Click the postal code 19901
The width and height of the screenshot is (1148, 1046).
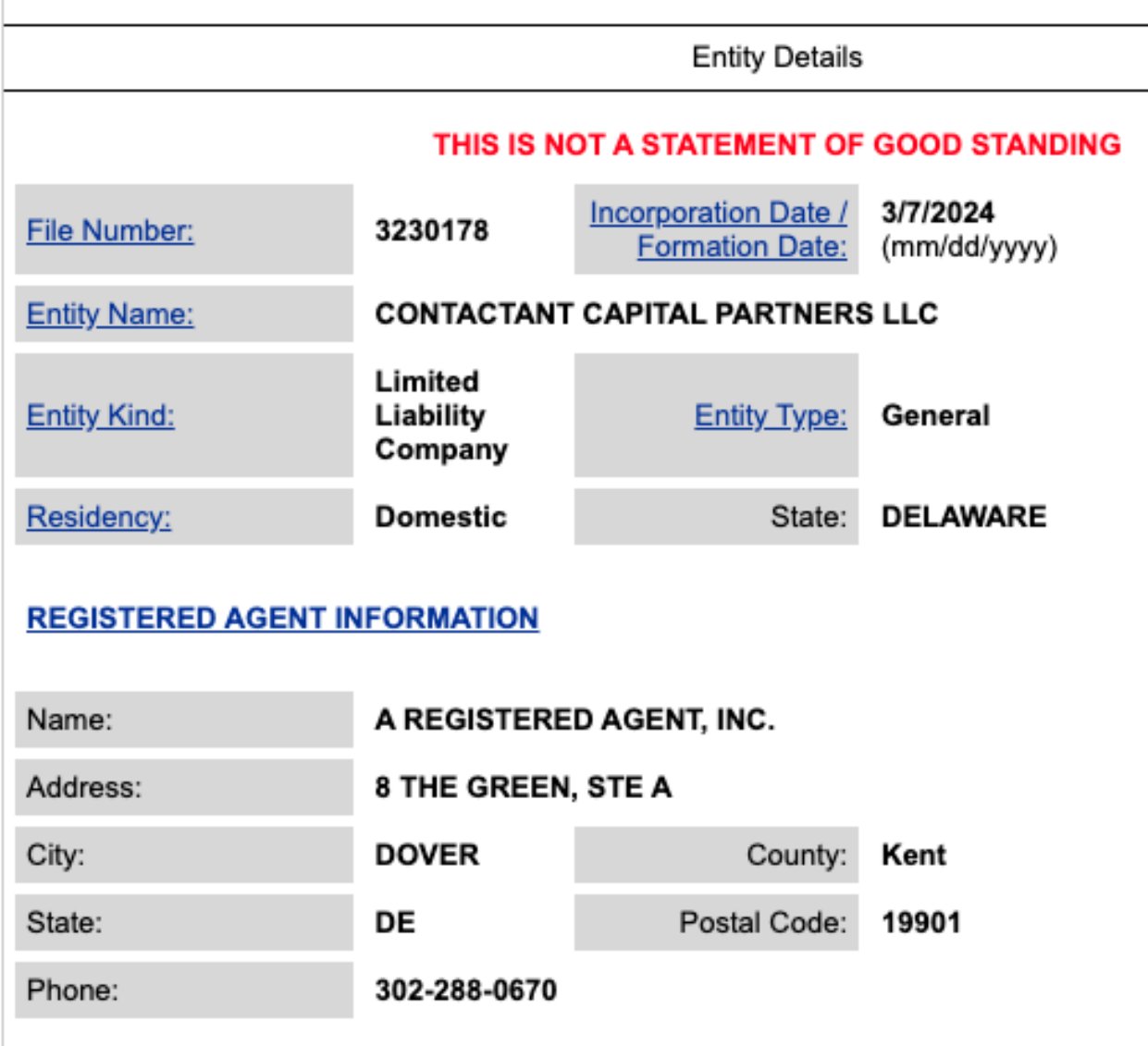tap(921, 922)
